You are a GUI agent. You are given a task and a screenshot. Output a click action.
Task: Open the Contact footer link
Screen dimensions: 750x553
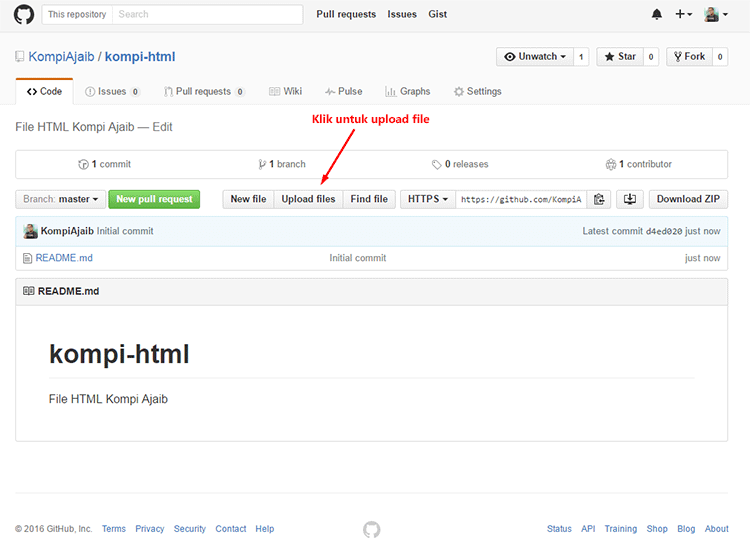[231, 529]
